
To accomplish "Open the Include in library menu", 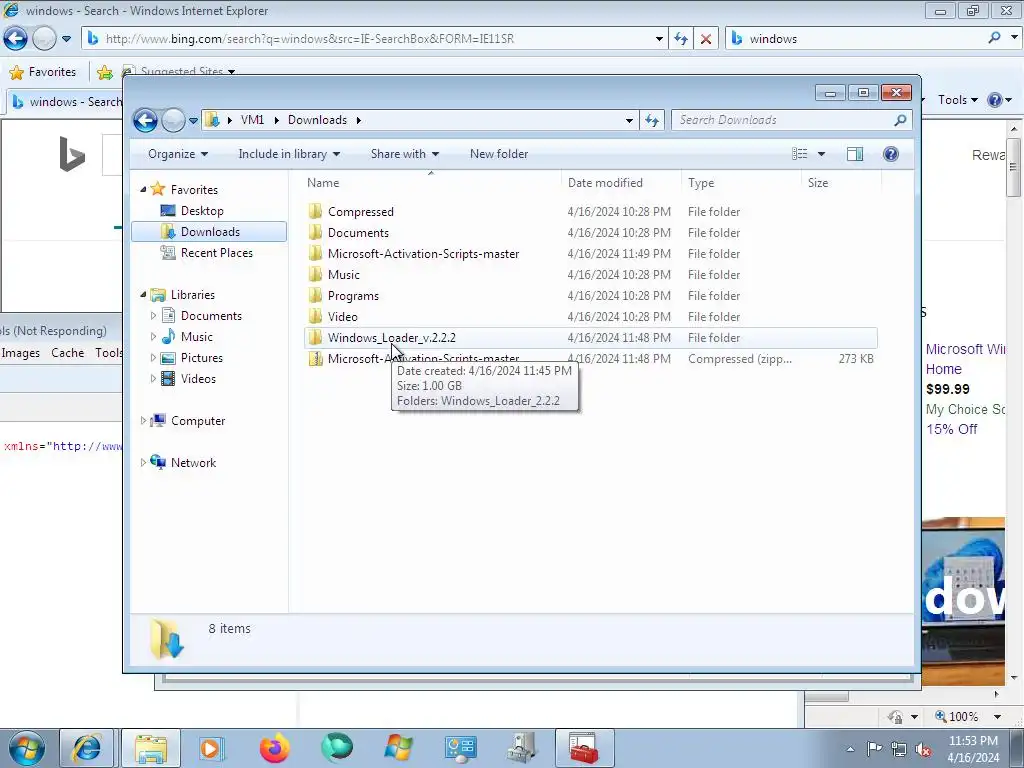I will (x=289, y=154).
